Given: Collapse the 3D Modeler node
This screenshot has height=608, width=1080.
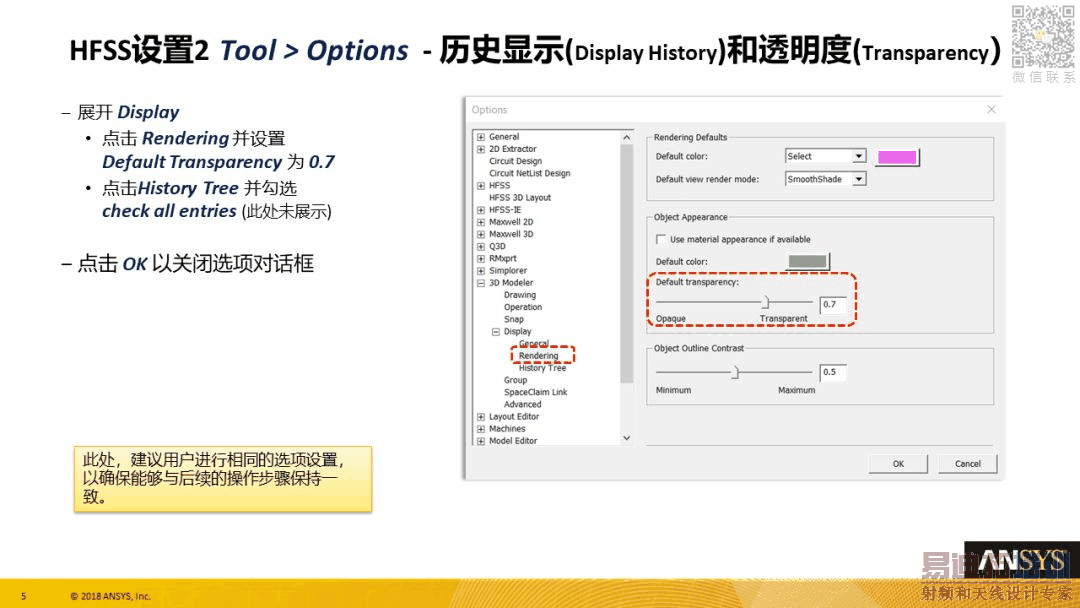Looking at the screenshot, I should point(481,283).
